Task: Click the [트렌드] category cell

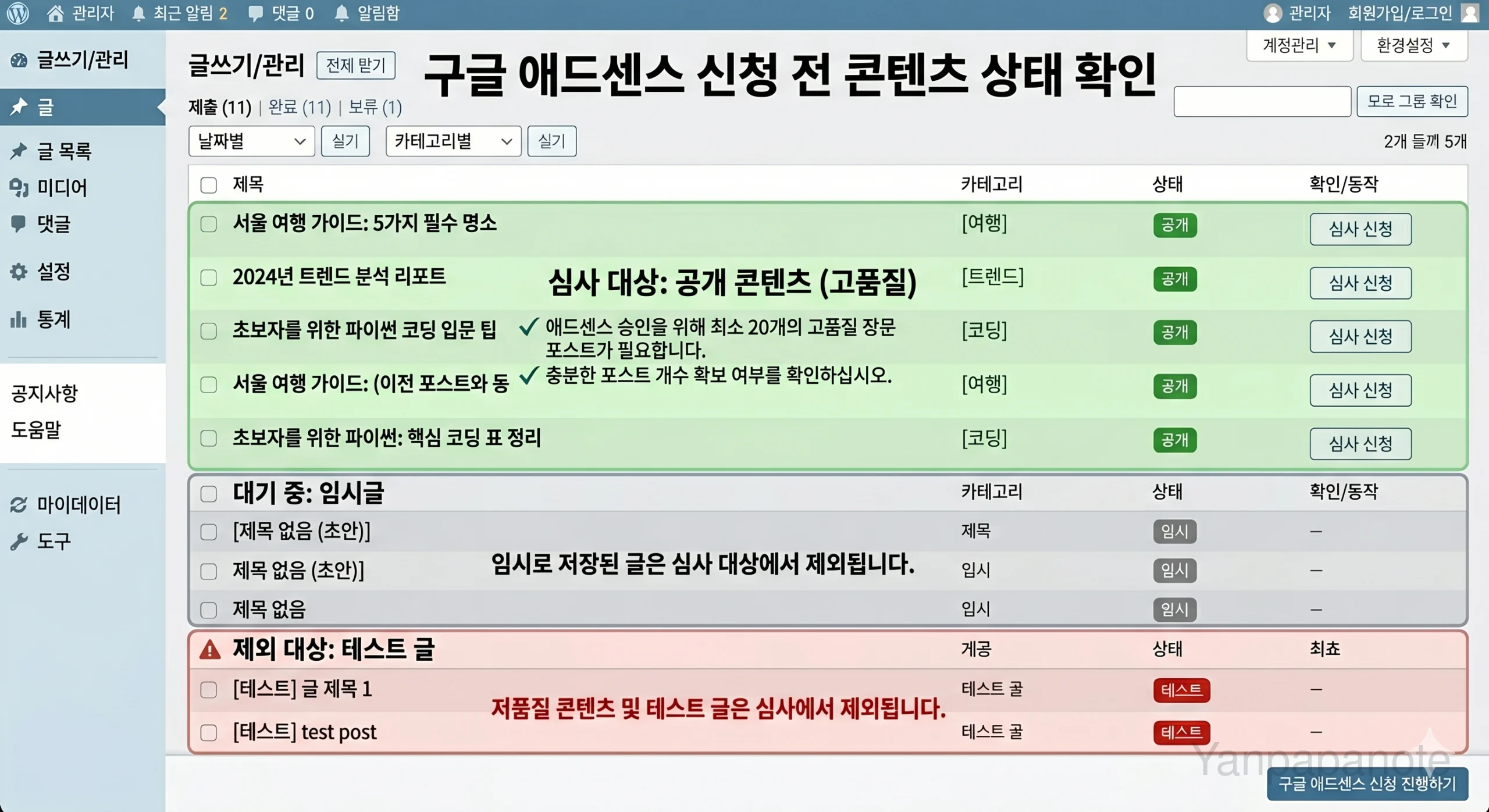Action: (992, 277)
